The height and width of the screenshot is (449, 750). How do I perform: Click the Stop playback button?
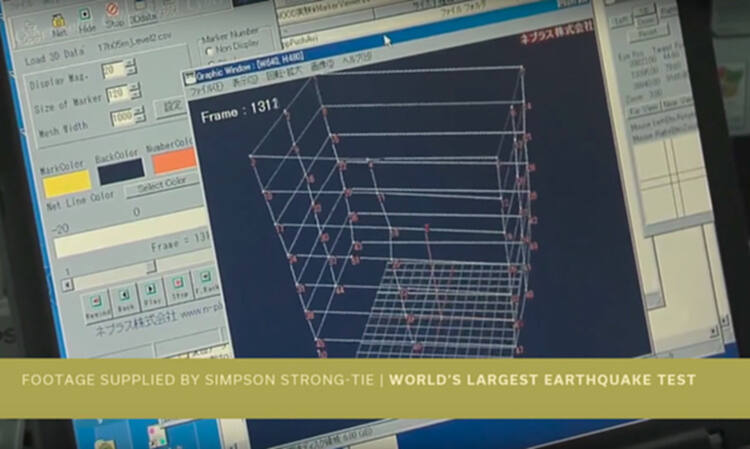click(178, 287)
